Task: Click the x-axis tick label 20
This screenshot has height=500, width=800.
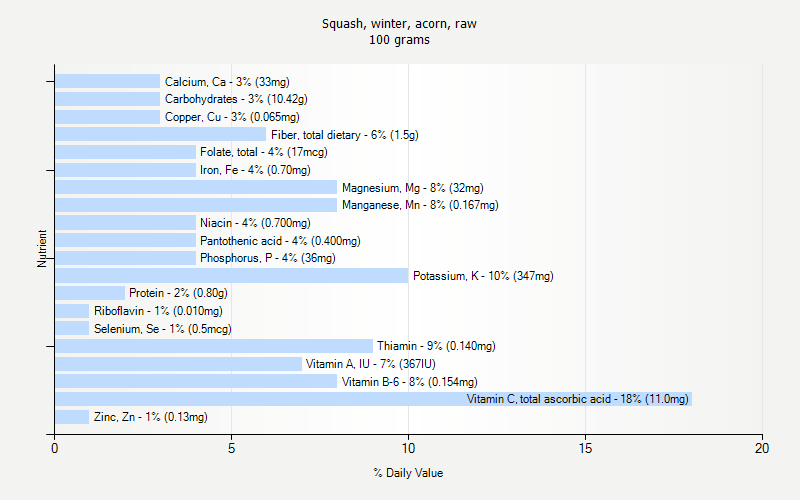Action: (762, 448)
